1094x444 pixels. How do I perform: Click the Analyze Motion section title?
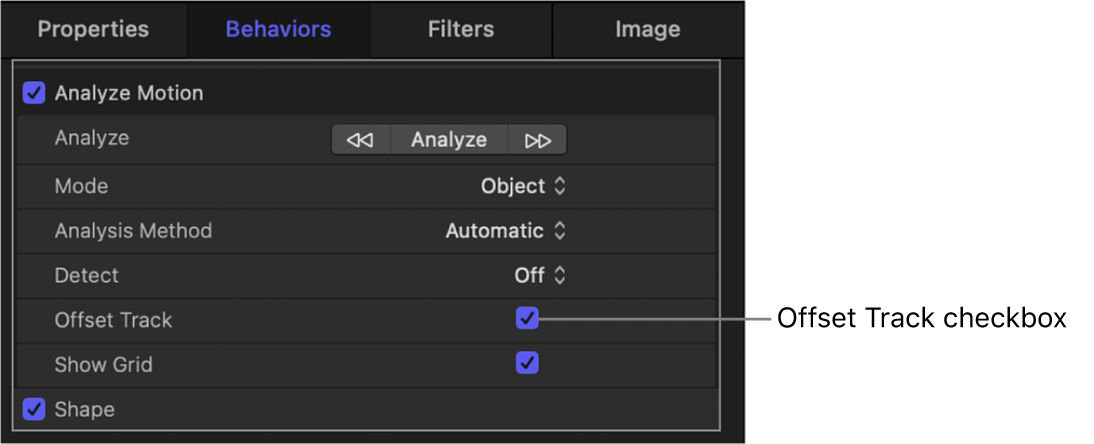pyautogui.click(x=129, y=93)
